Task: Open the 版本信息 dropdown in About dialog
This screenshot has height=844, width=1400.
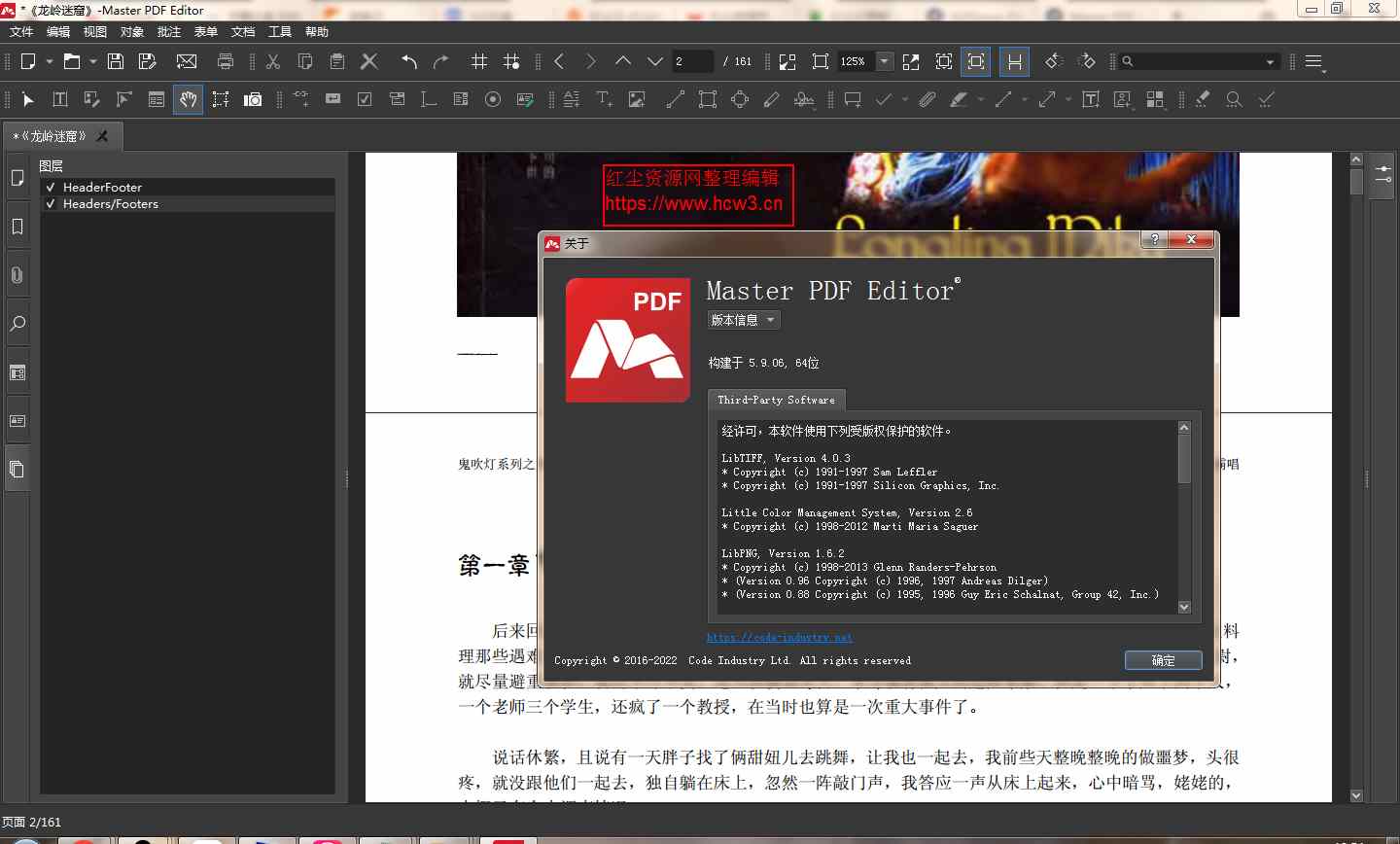Action: click(743, 319)
